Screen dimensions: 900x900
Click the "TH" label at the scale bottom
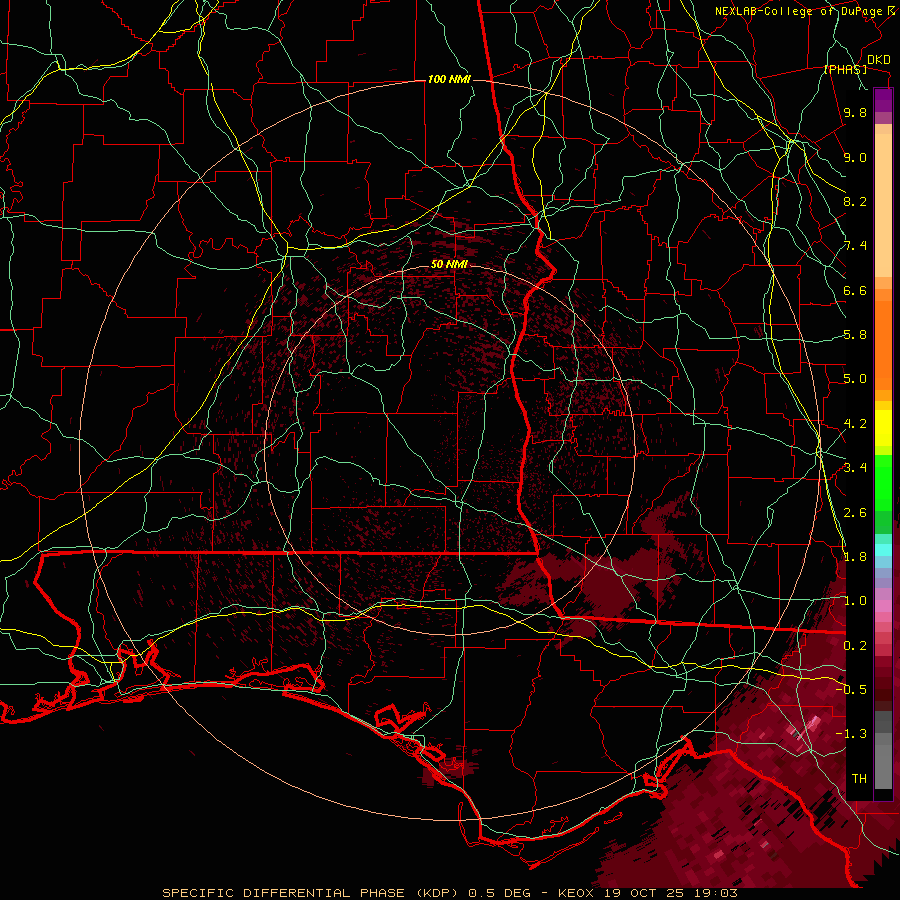coord(859,779)
